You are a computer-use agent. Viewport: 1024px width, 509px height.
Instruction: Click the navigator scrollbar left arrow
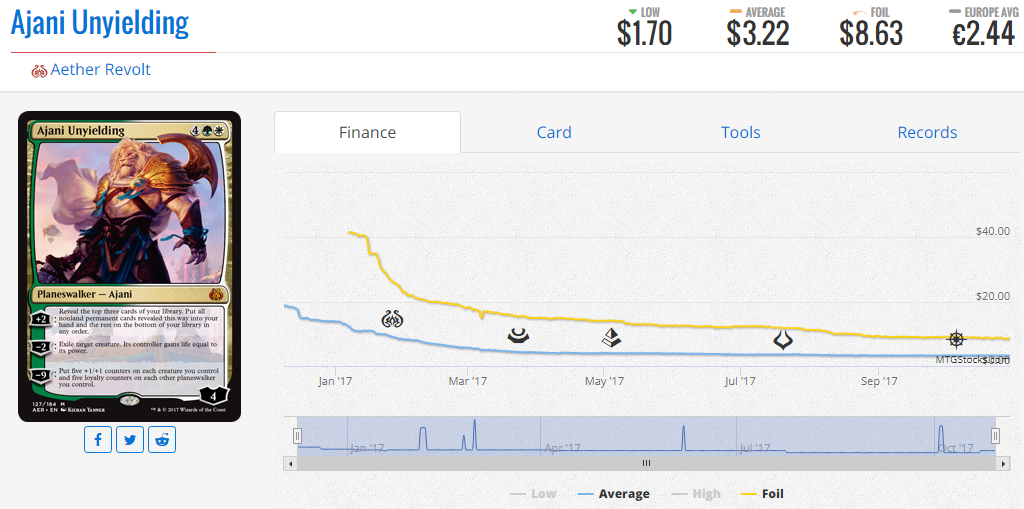point(290,463)
